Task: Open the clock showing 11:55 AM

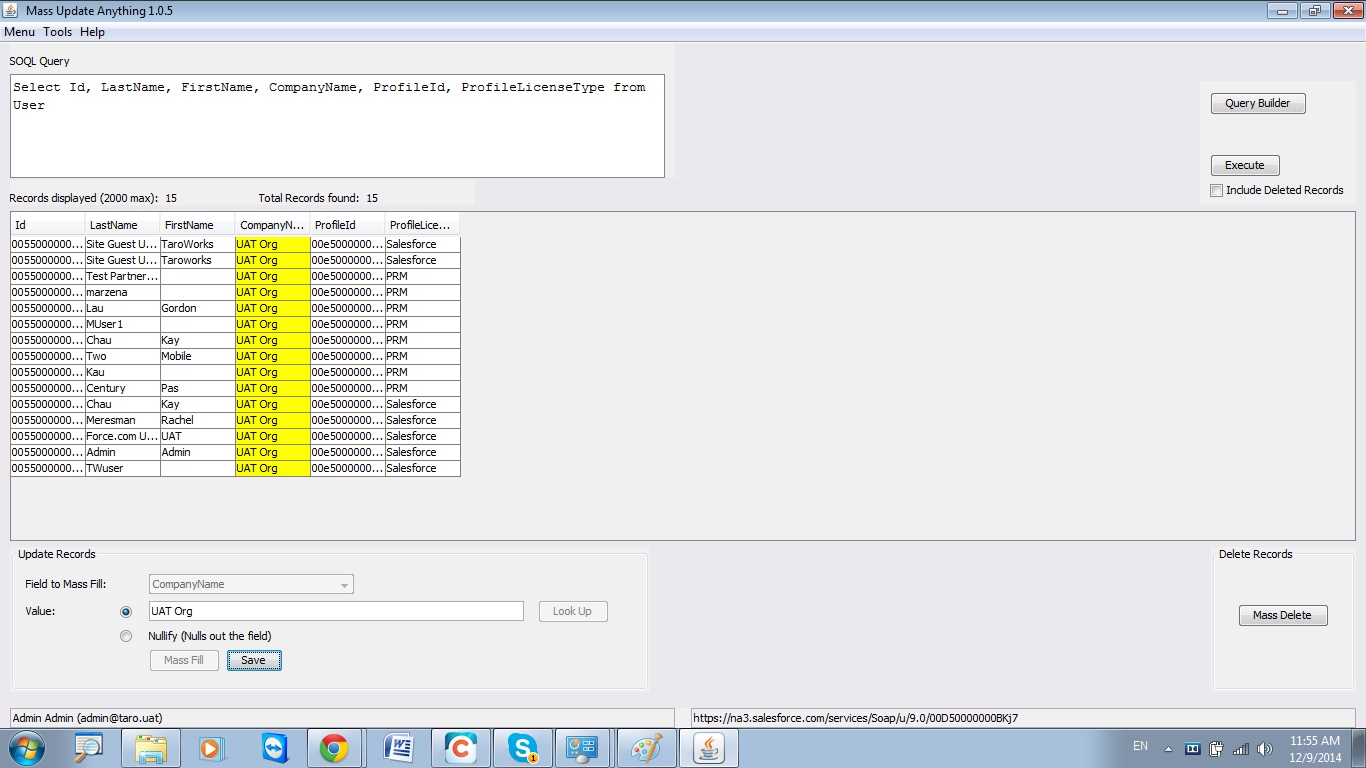Action: pyautogui.click(x=1315, y=748)
